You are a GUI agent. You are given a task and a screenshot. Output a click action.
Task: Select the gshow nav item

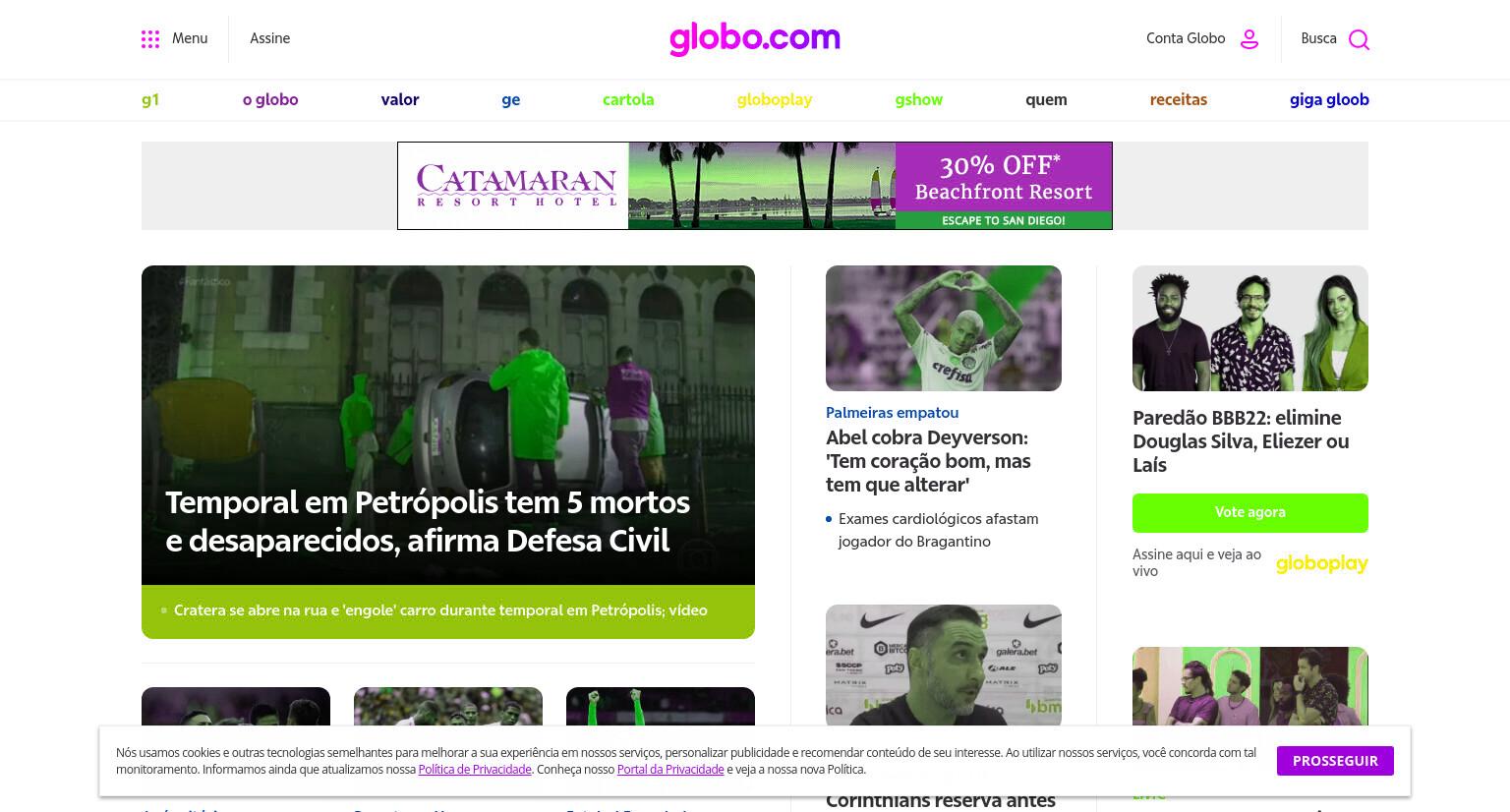[x=918, y=99]
